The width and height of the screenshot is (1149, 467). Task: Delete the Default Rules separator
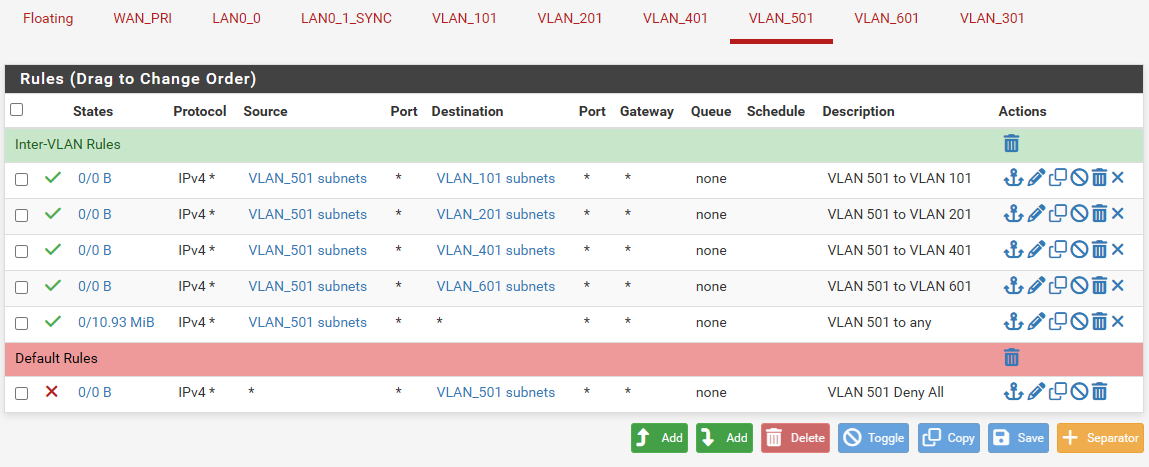1011,358
